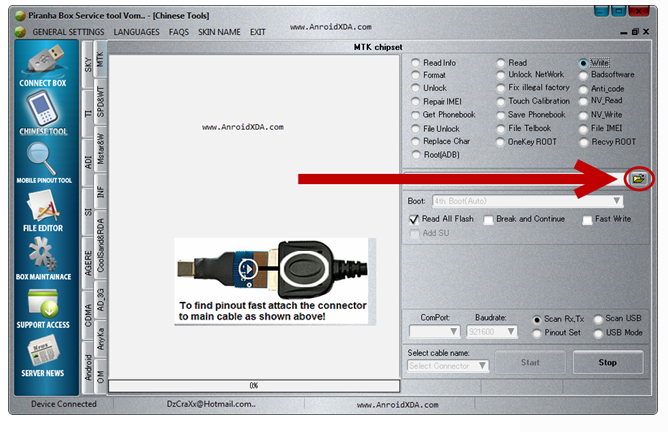
Task: Click the Start button
Action: [x=530, y=363]
